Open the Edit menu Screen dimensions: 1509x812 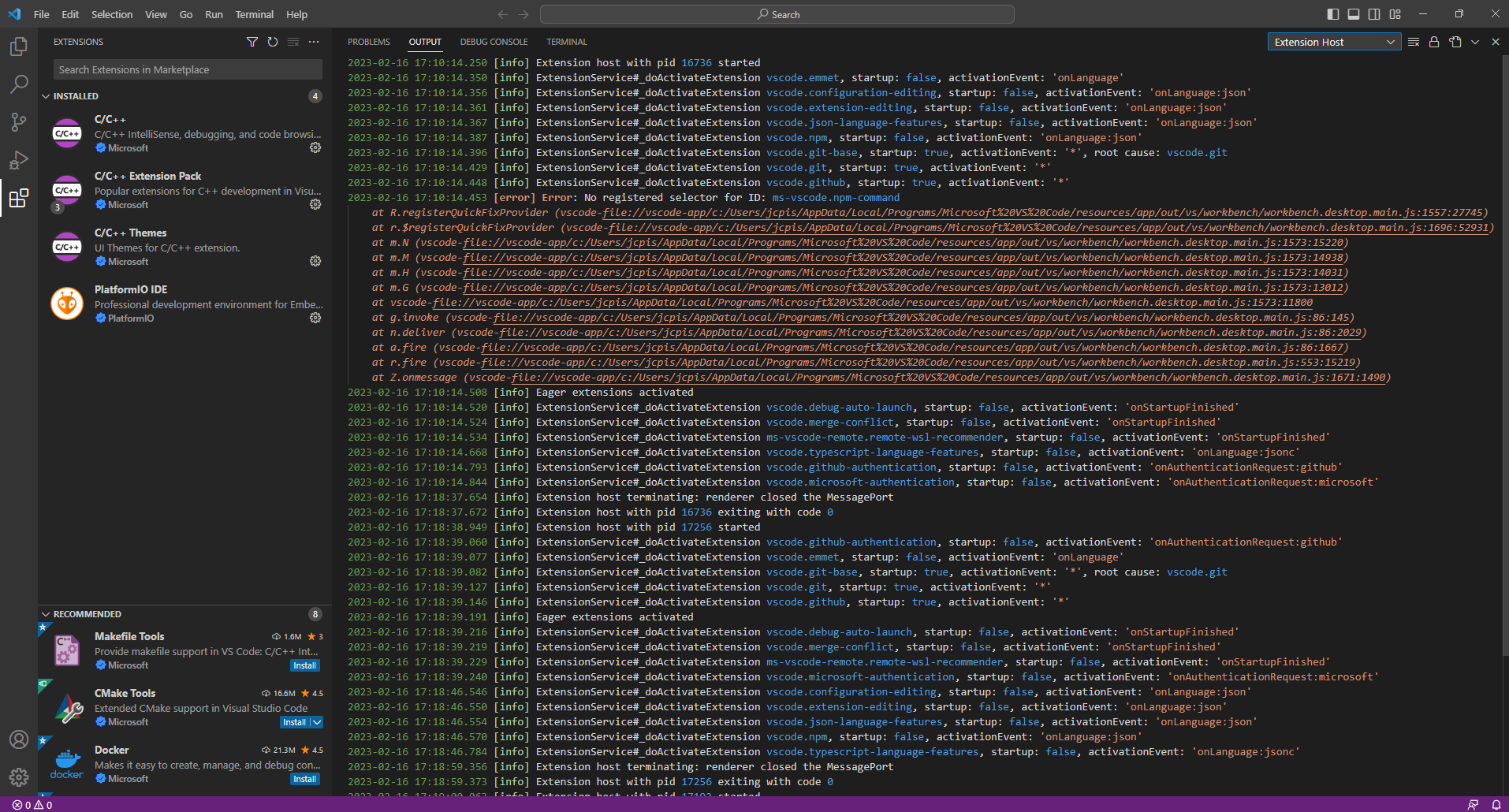pyautogui.click(x=70, y=14)
